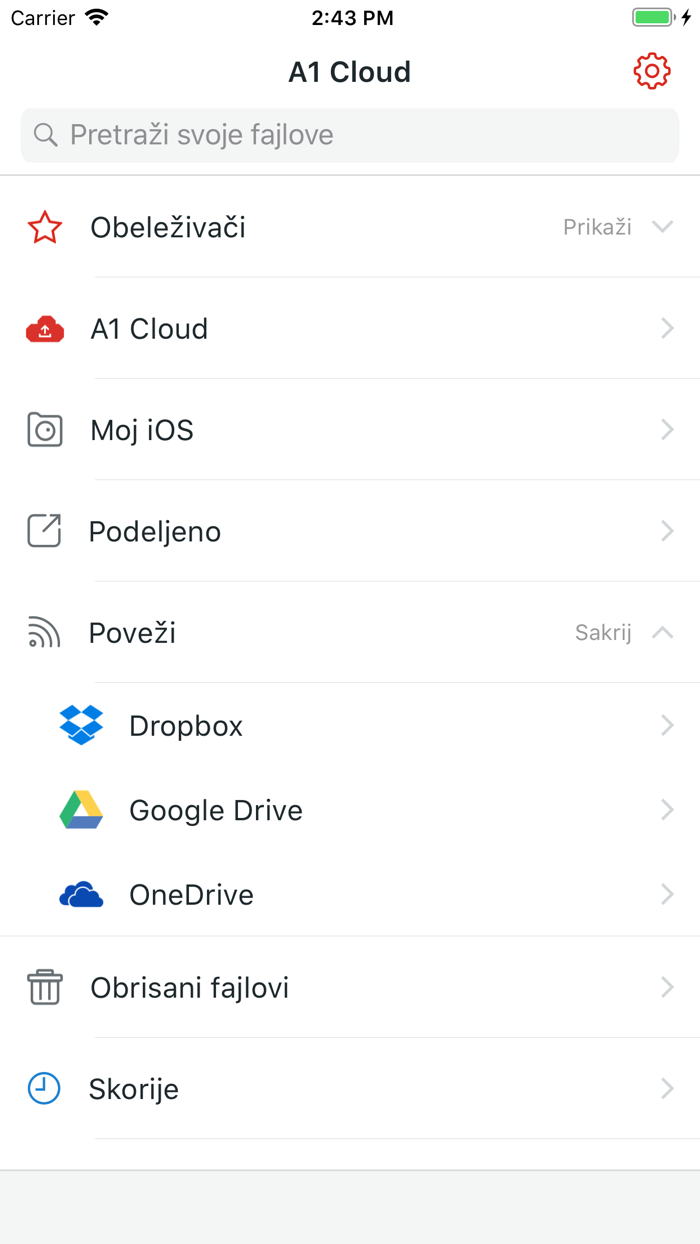Tap the Podeljeno share icon
Screen dimensions: 700x1244
point(44,531)
